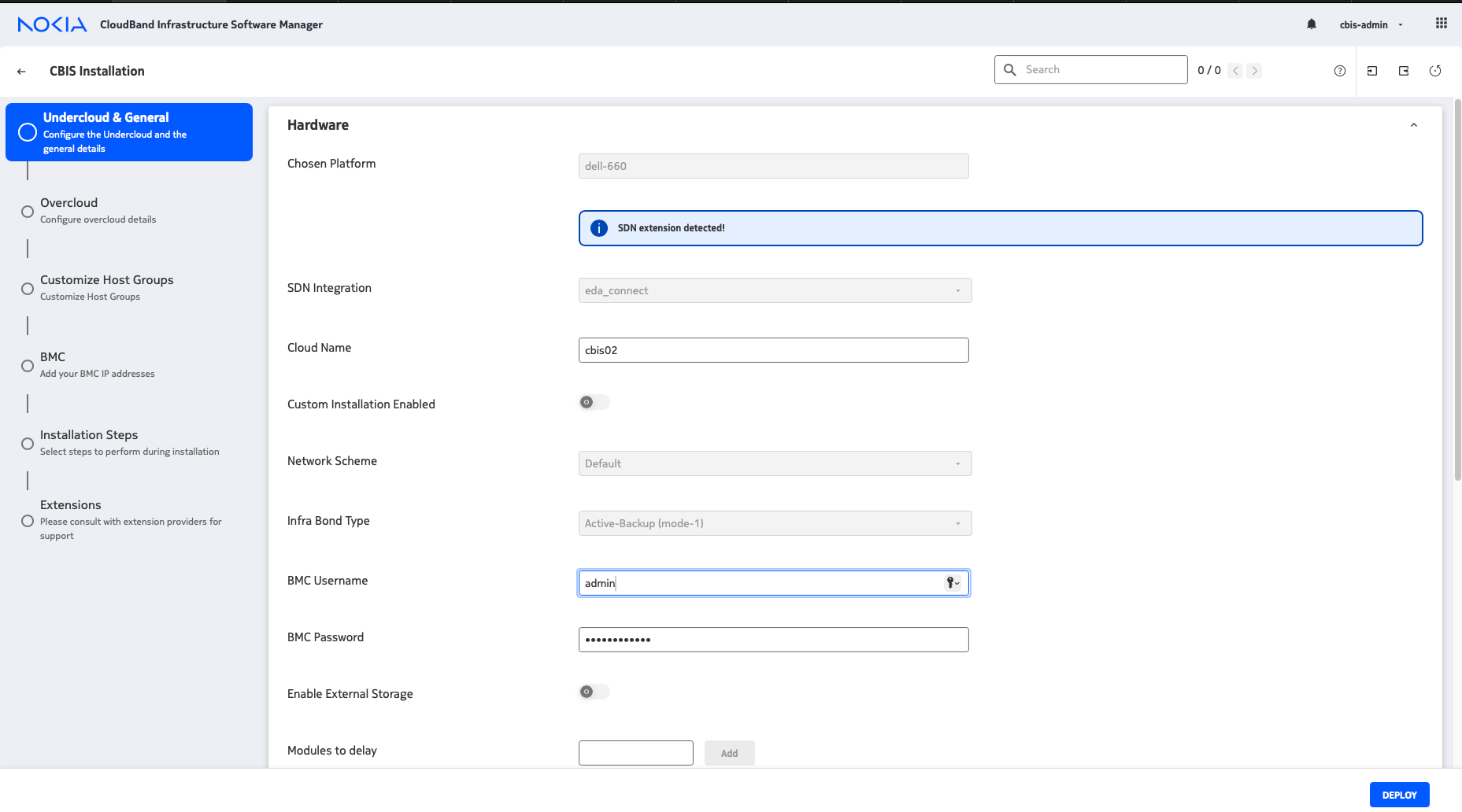Image resolution: width=1462 pixels, height=812 pixels.
Task: Toggle Enable External Storage switch
Action: pos(594,692)
